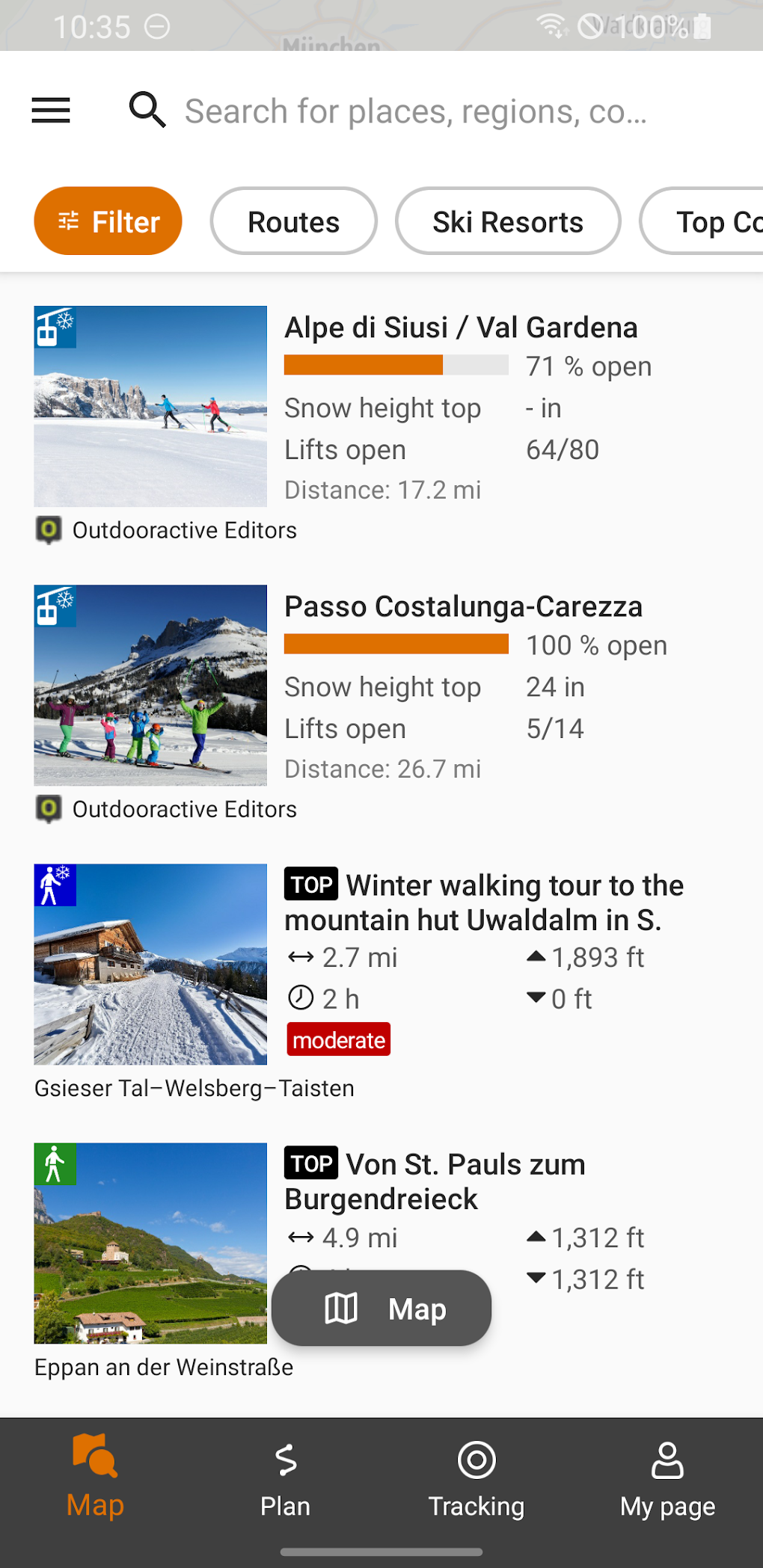Viewport: 763px width, 1568px height.
Task: Tap Outdooractive Editors badge under Alpe di Siusi
Action: [166, 530]
